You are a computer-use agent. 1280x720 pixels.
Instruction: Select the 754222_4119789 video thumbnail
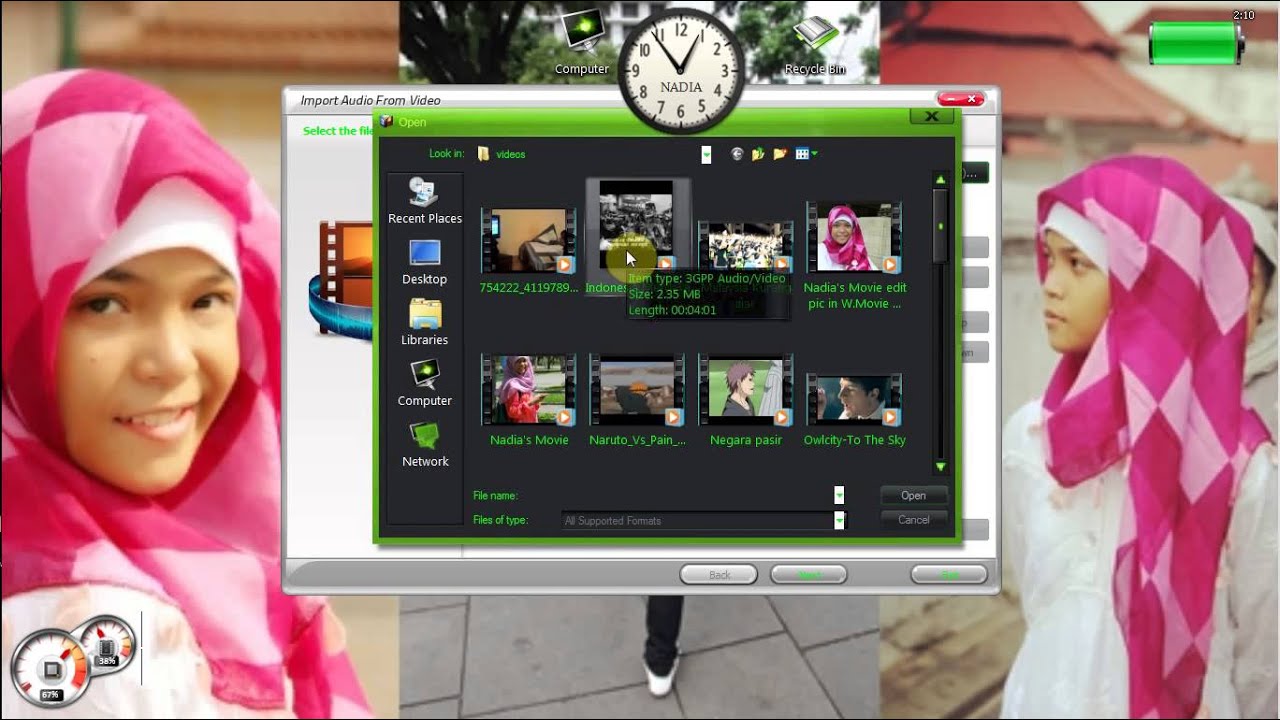pos(528,240)
